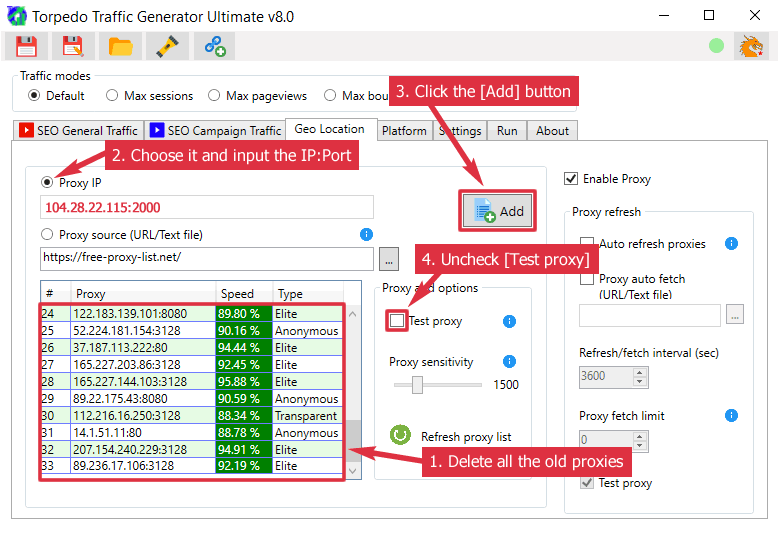Viewport: 779px width, 533px height.
Task: Click the Proxy IP input field
Action: (206, 207)
